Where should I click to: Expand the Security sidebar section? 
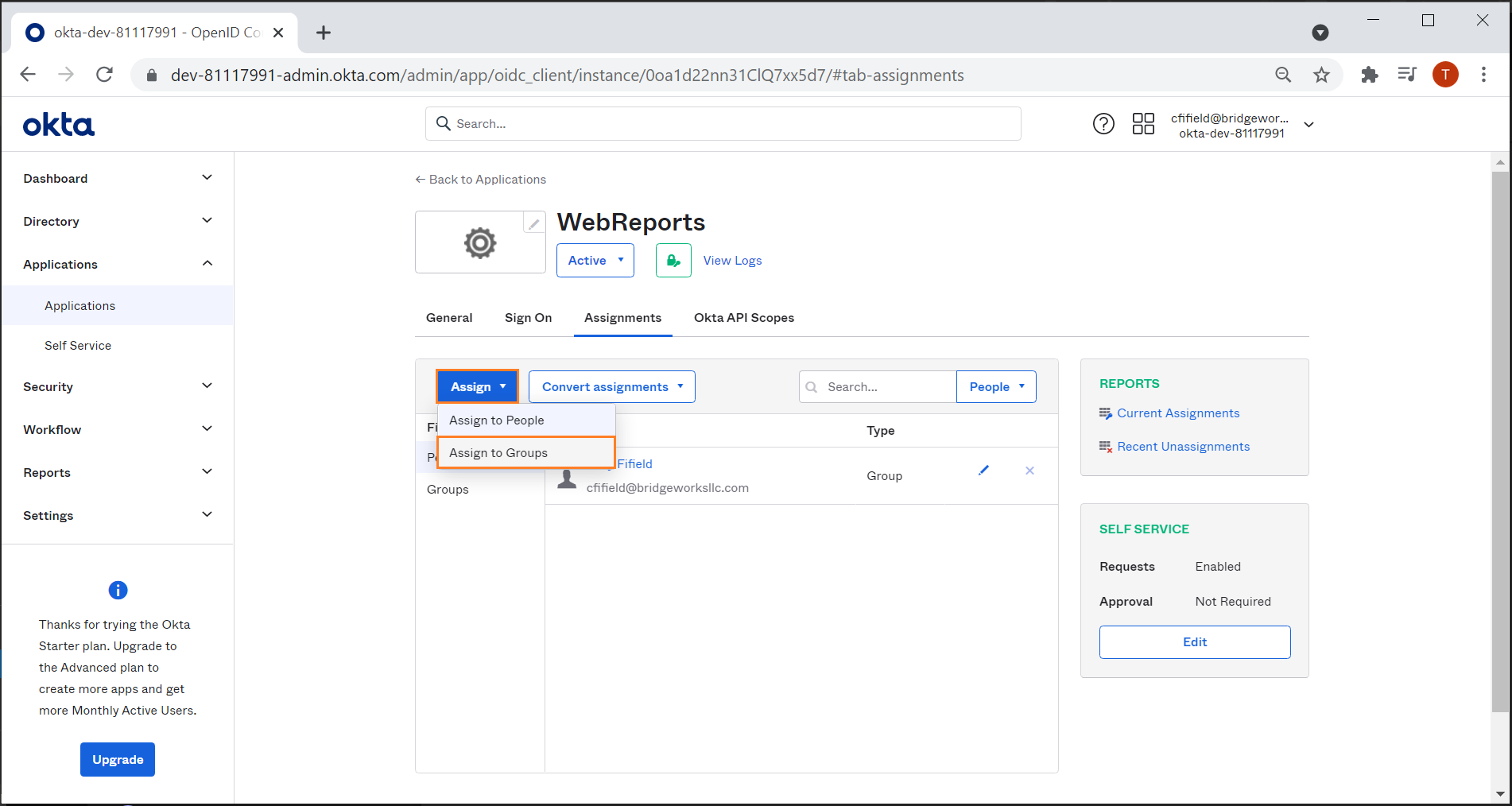pos(118,386)
